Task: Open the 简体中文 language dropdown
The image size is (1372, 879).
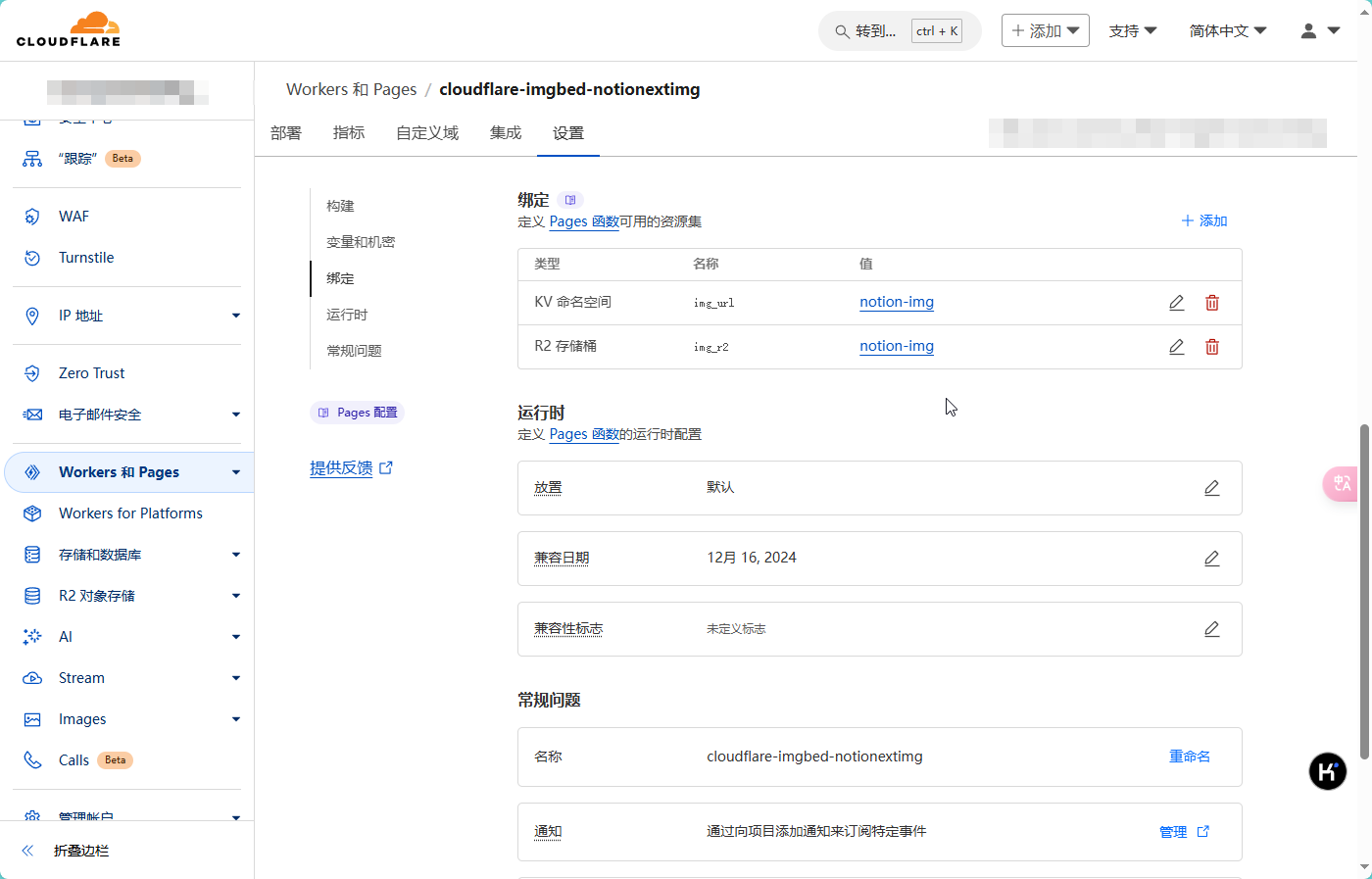Action: point(1228,31)
